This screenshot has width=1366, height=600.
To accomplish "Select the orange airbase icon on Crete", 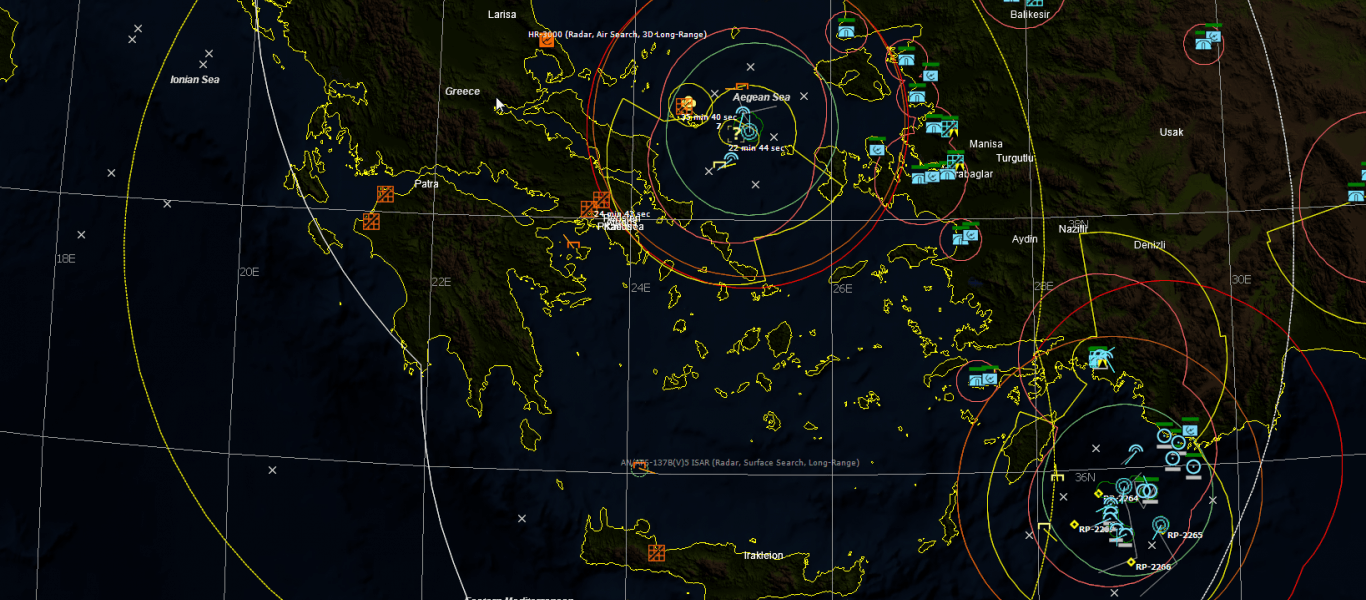I will click(657, 553).
